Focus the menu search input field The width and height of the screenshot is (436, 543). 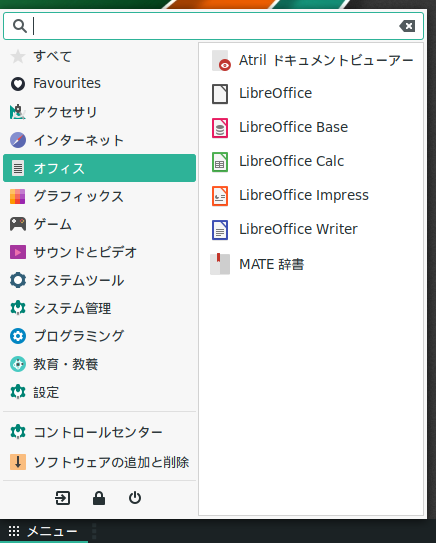tap(213, 26)
